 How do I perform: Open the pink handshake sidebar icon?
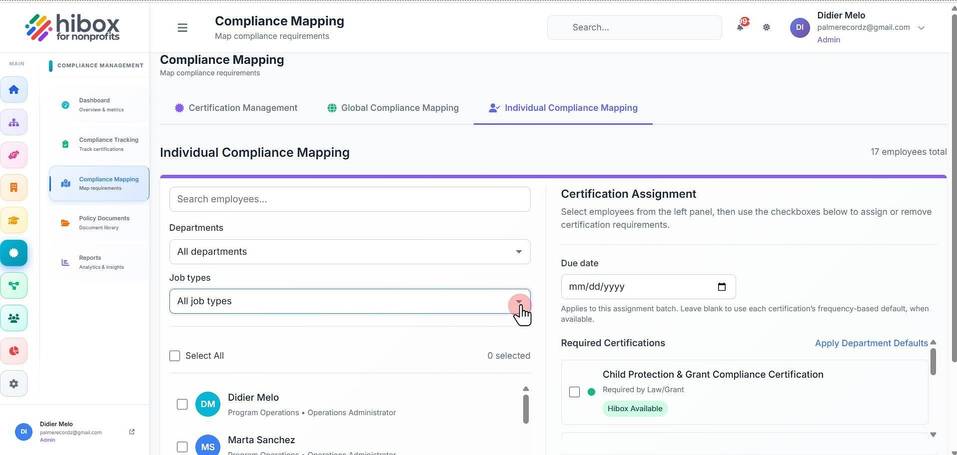point(13,155)
